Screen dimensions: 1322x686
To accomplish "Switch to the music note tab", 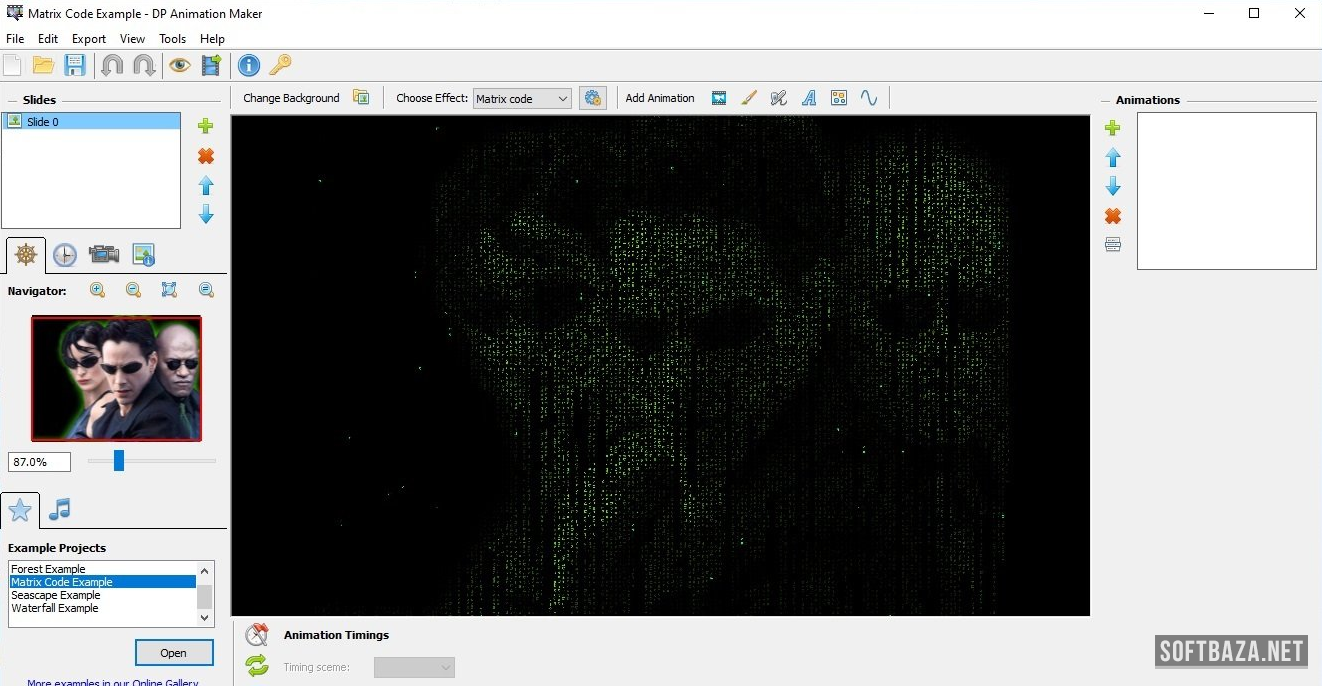I will click(60, 510).
